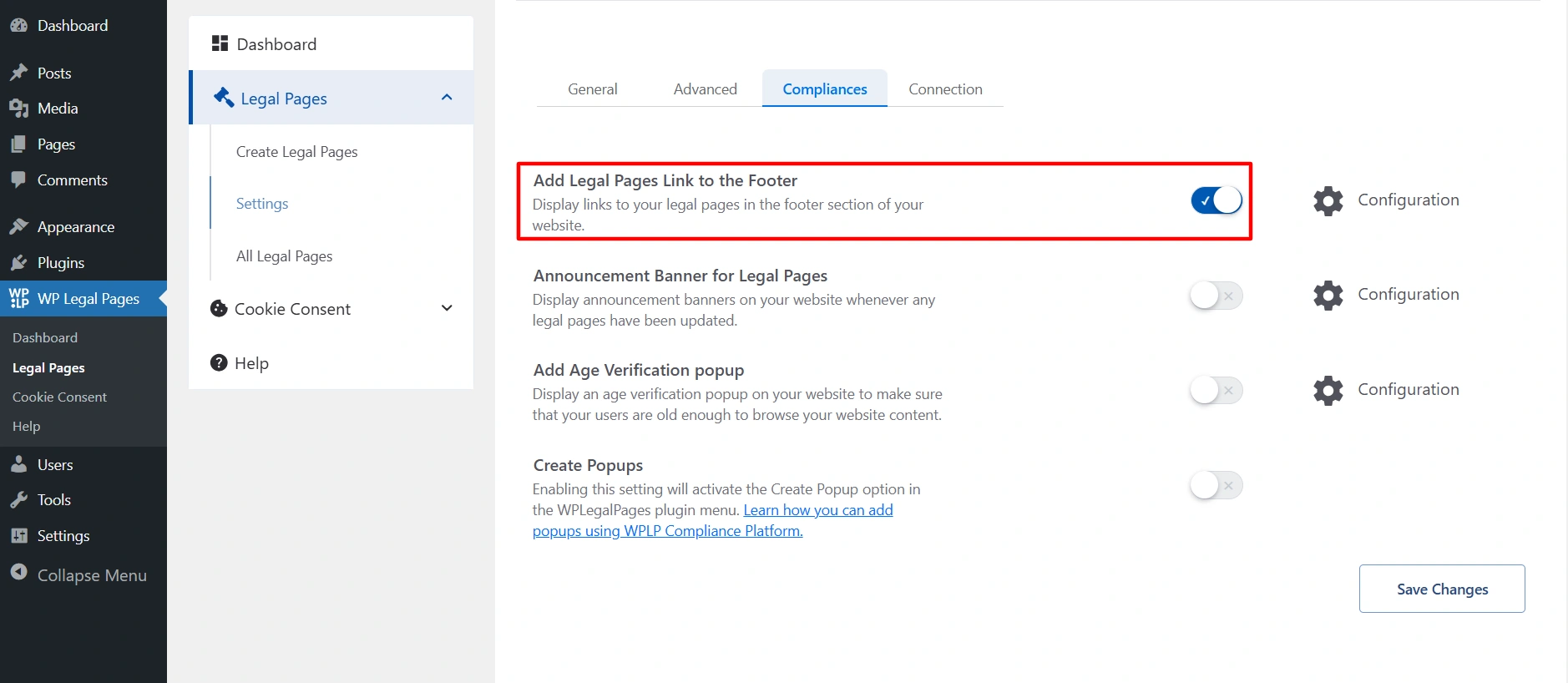This screenshot has width=1568, height=683.
Task: Switch to the General tab
Action: (593, 89)
